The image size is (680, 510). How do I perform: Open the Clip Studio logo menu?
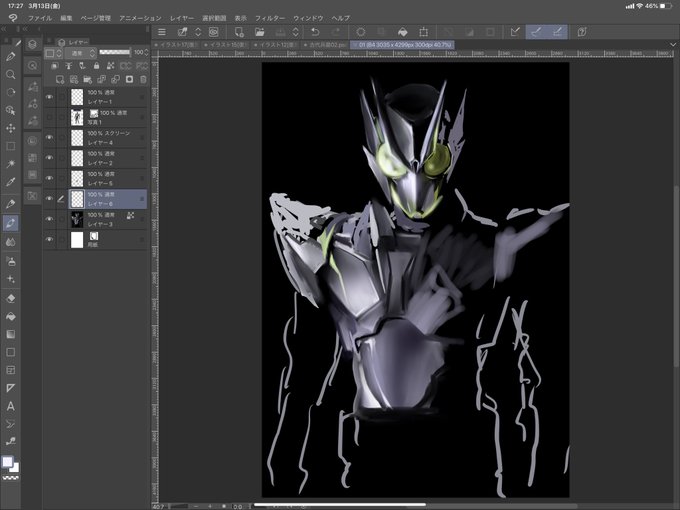coord(13,18)
